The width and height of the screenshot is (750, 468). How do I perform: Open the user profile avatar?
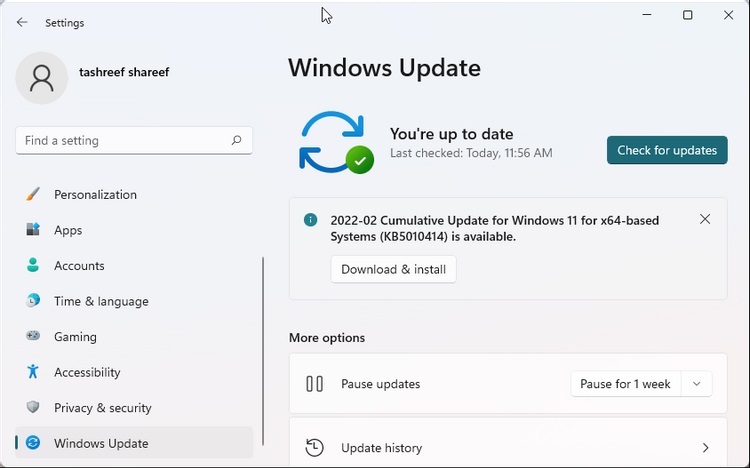pyautogui.click(x=42, y=78)
